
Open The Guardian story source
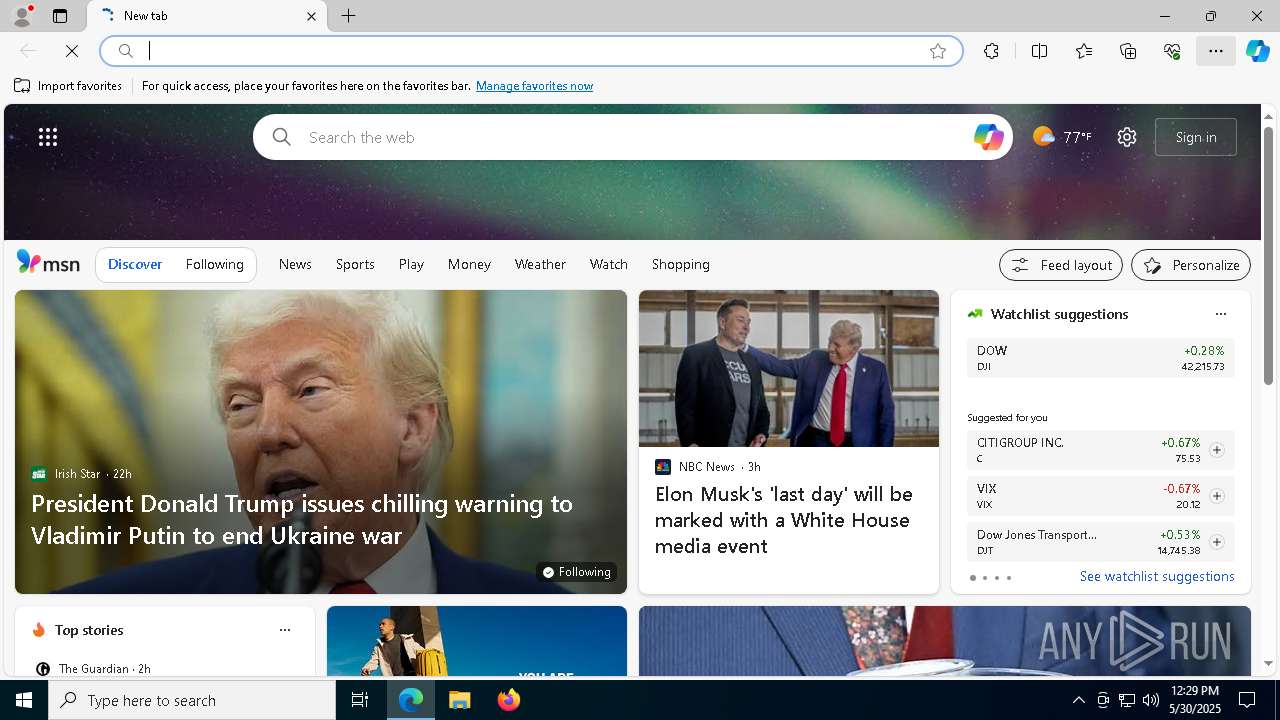93,669
